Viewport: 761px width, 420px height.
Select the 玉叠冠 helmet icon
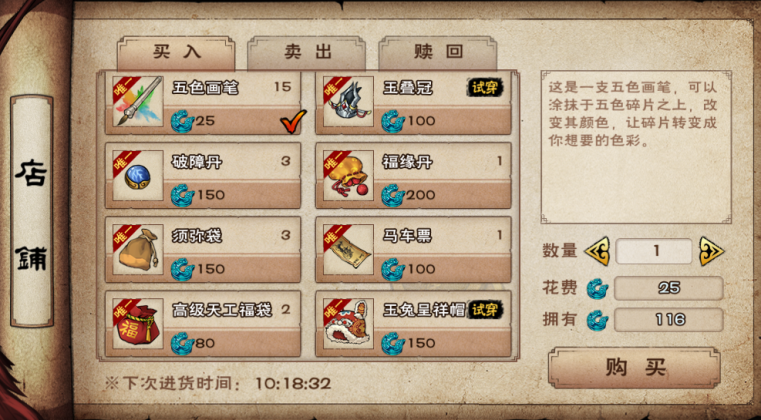click(348, 101)
